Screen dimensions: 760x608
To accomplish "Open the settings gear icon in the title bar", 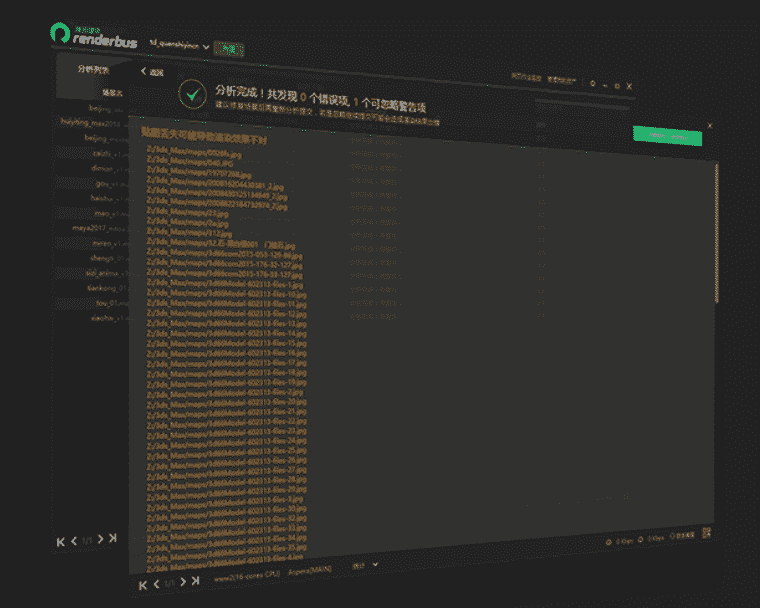I will (592, 83).
